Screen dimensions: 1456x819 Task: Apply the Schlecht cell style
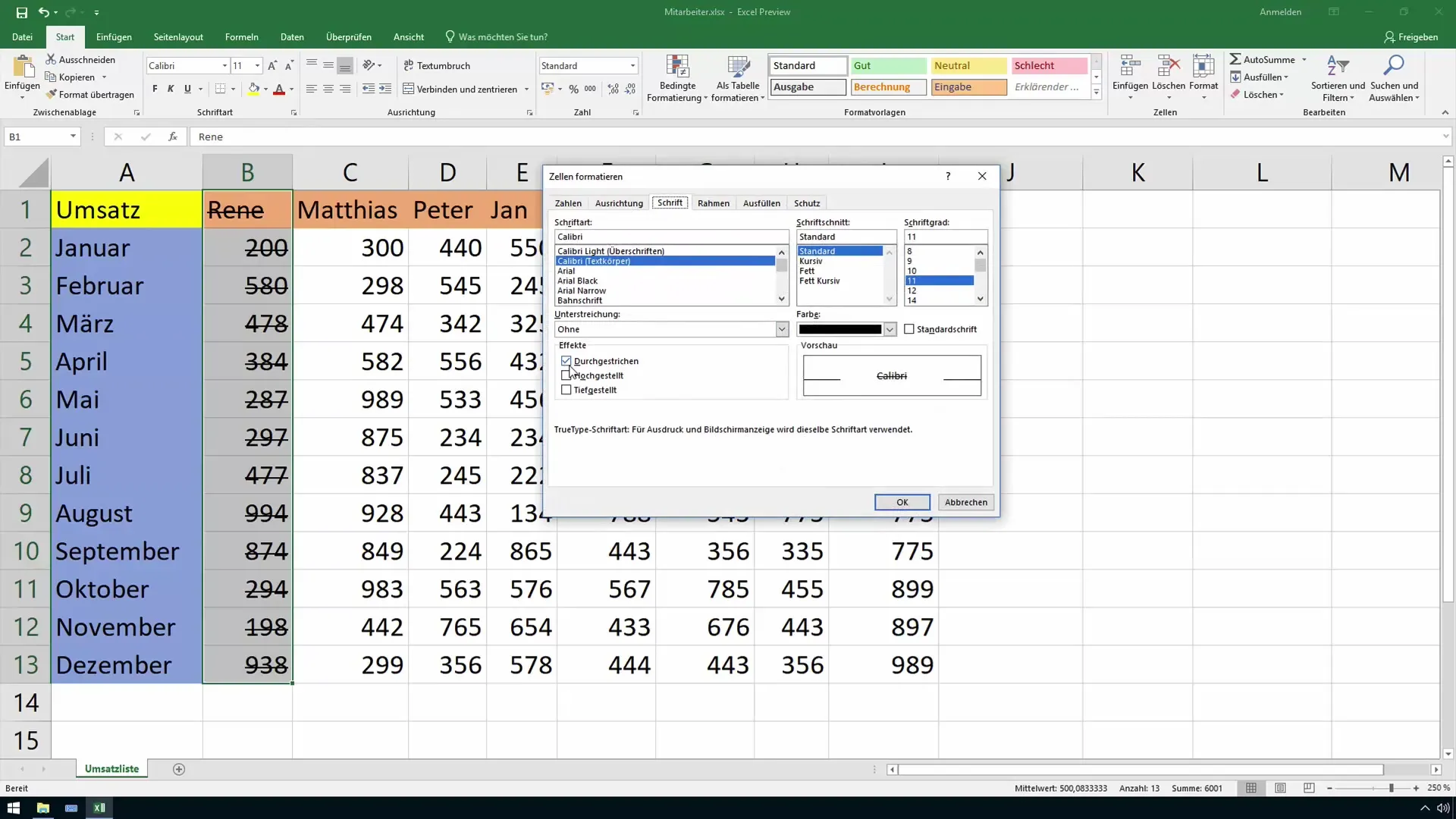1049,66
